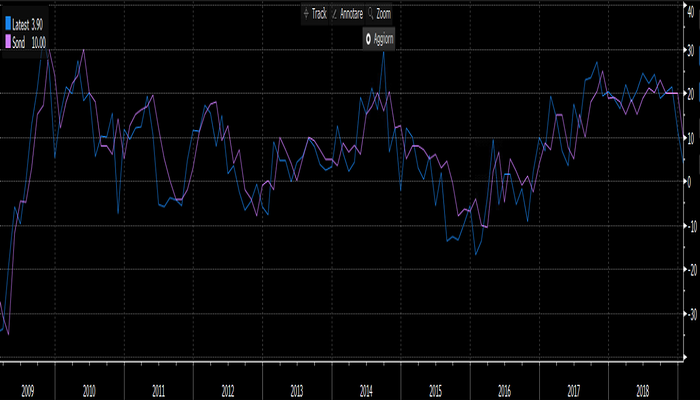Click the arrow atop the y-axis
Viewport: 700px width, 400px height.
click(685, 4)
